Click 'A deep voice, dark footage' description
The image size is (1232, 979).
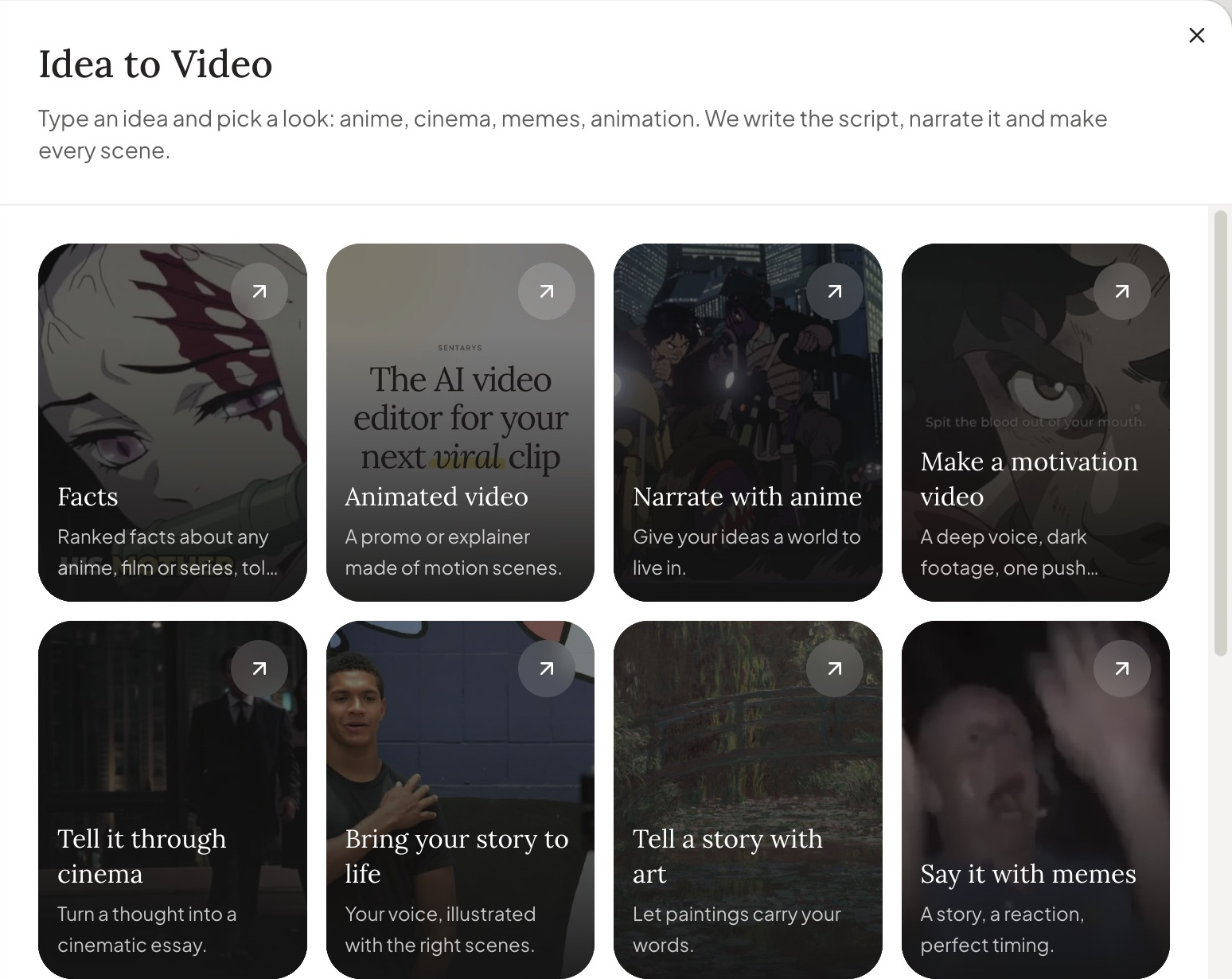(1009, 552)
